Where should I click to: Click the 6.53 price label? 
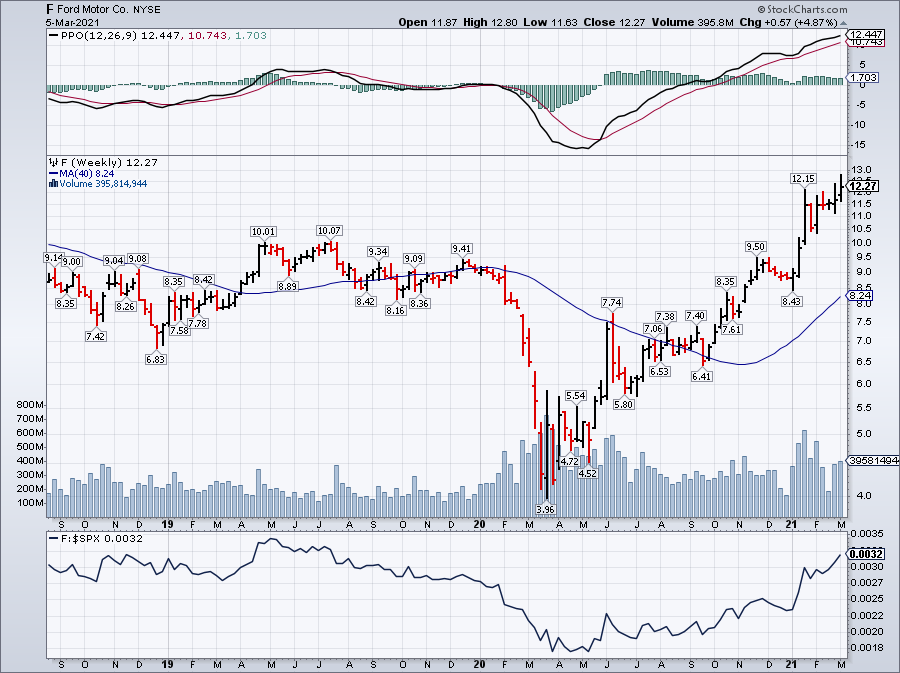(x=660, y=371)
